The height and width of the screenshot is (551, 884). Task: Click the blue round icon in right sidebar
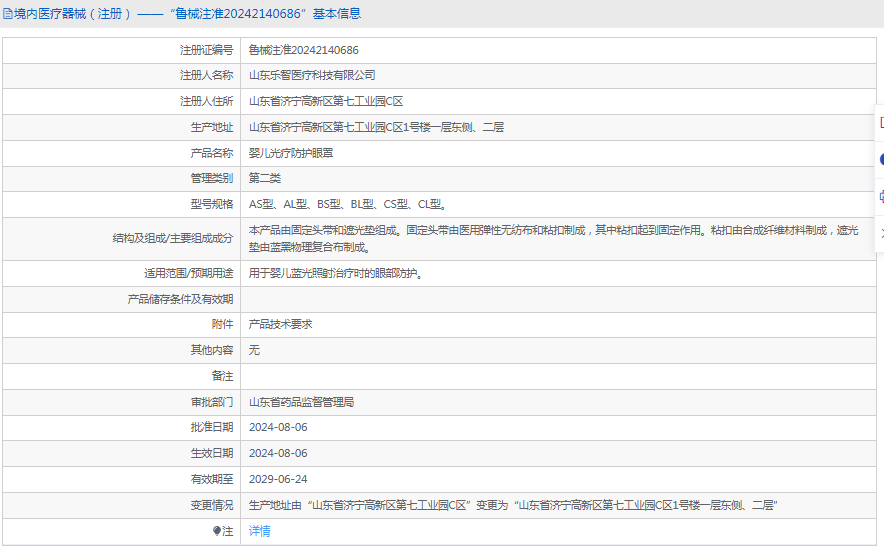coord(880,159)
